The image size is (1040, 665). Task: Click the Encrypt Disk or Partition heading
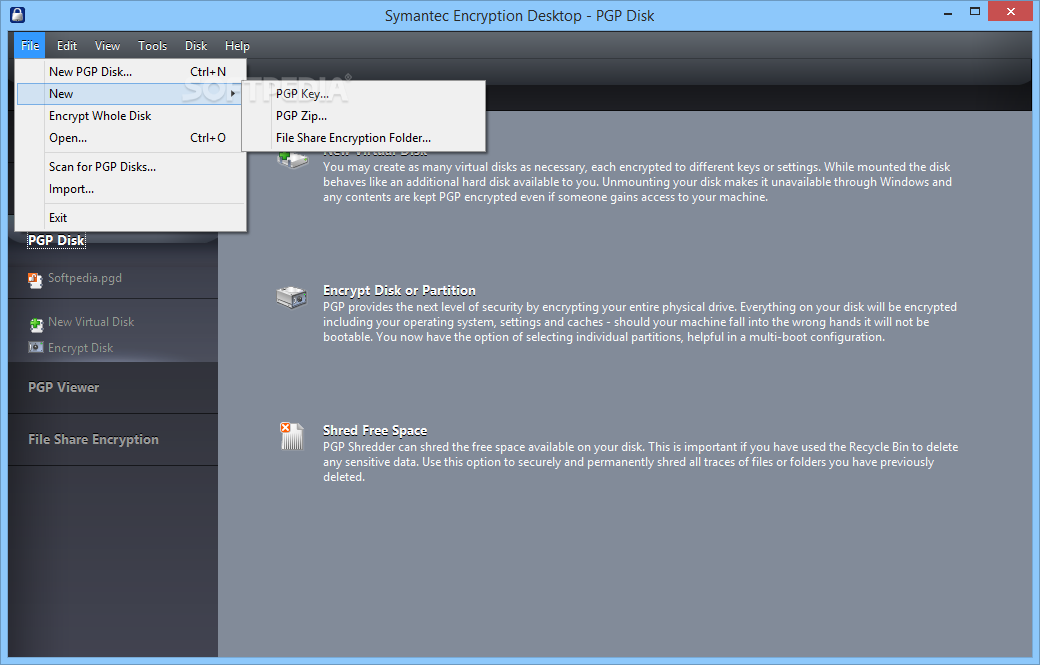click(x=399, y=290)
